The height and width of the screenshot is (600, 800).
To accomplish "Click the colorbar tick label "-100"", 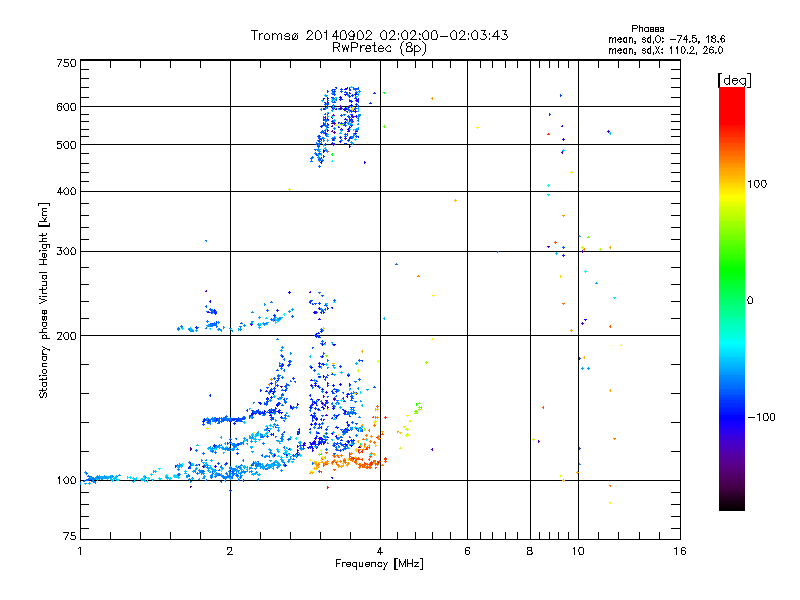I will pos(761,417).
